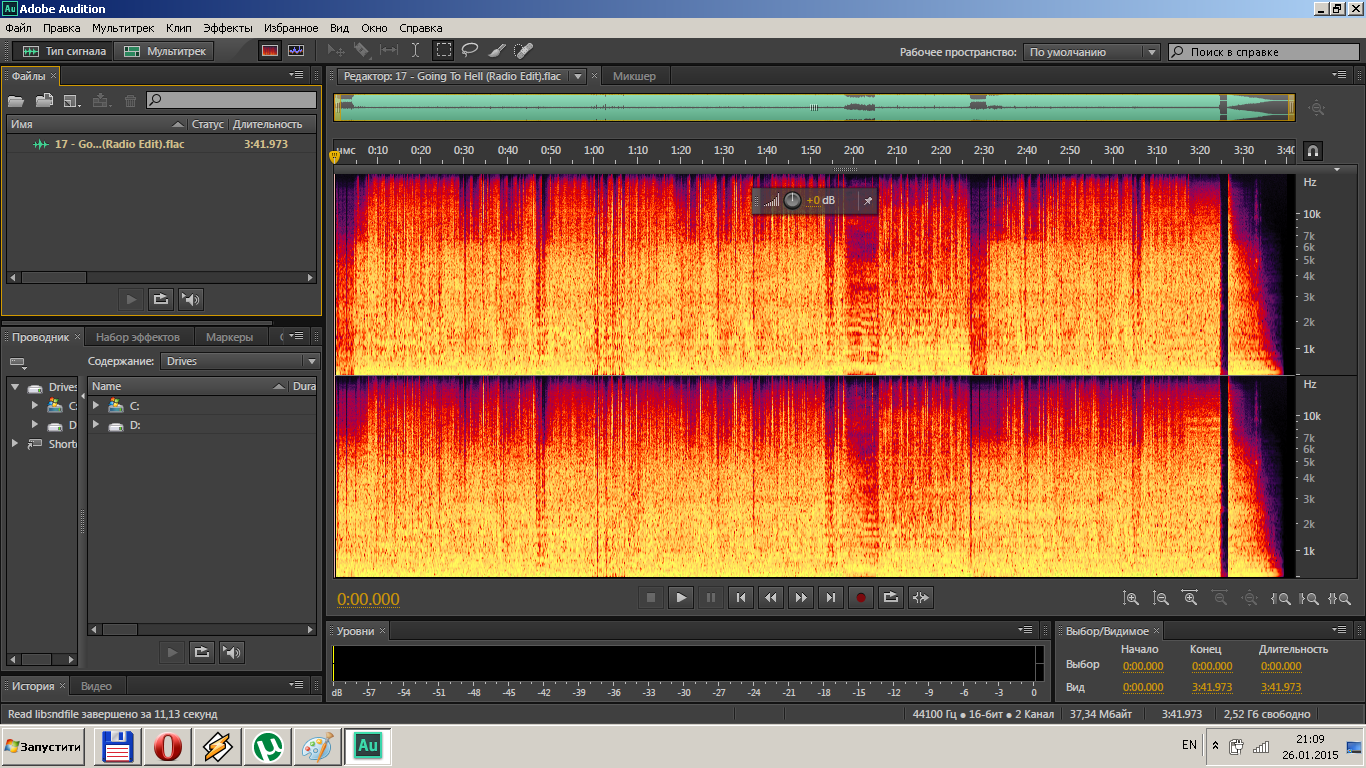Open the workspace dropdown "По умолчанию"
1366x768 pixels.
(1091, 52)
